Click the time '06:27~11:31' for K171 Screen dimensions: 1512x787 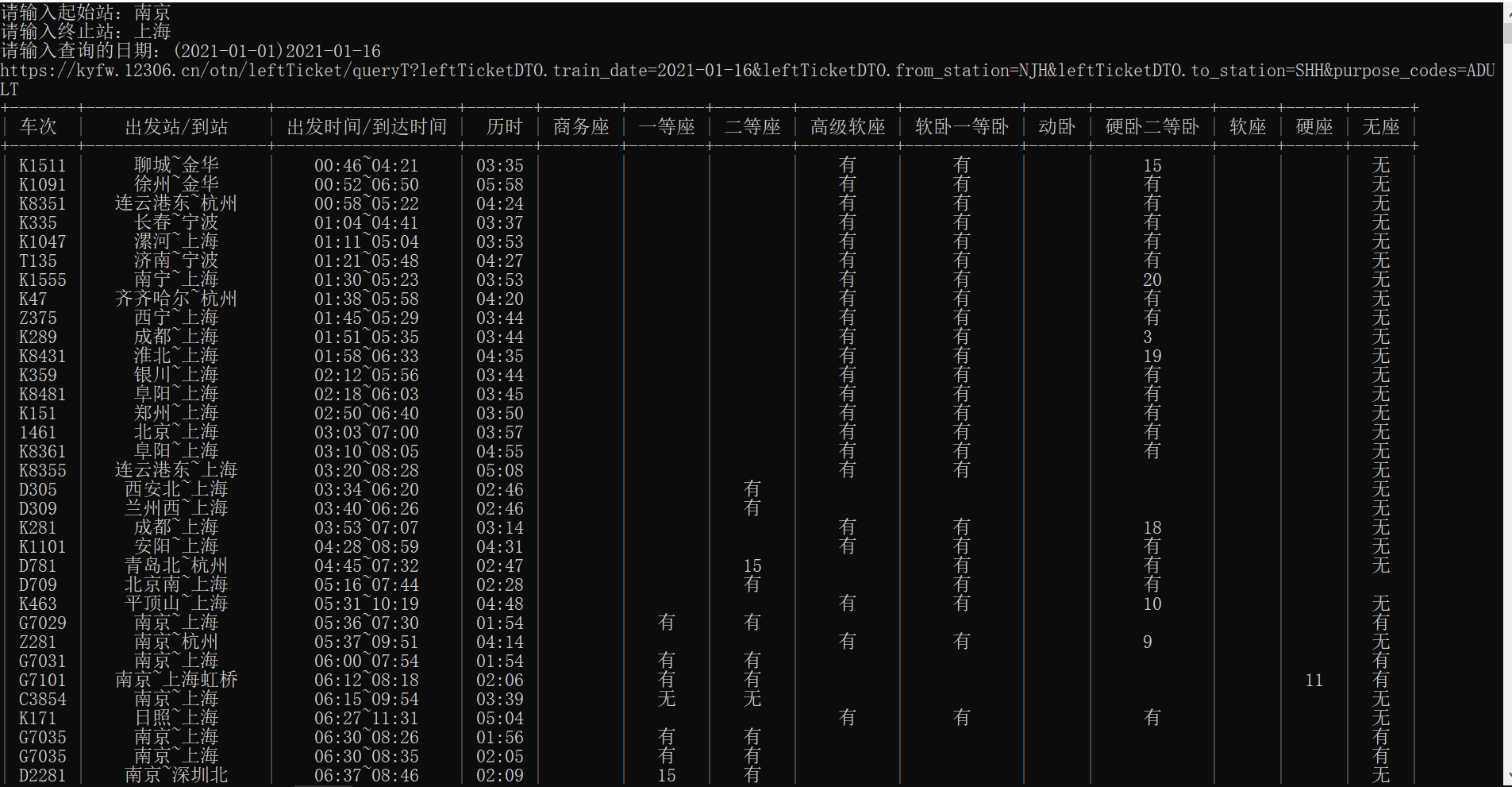pos(367,718)
